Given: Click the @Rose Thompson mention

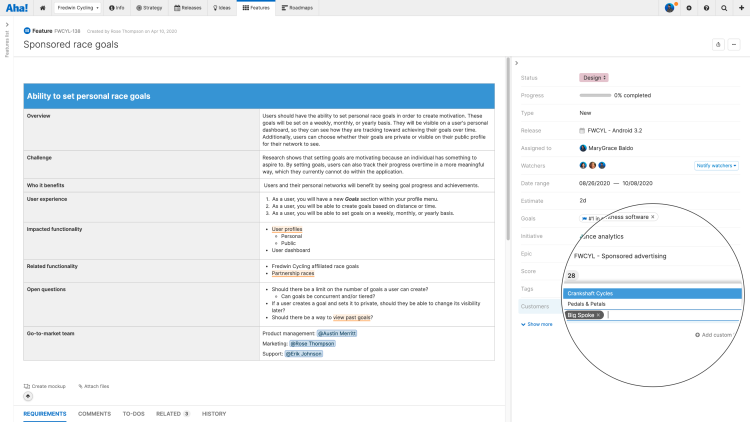Looking at the screenshot, I should [x=312, y=344].
